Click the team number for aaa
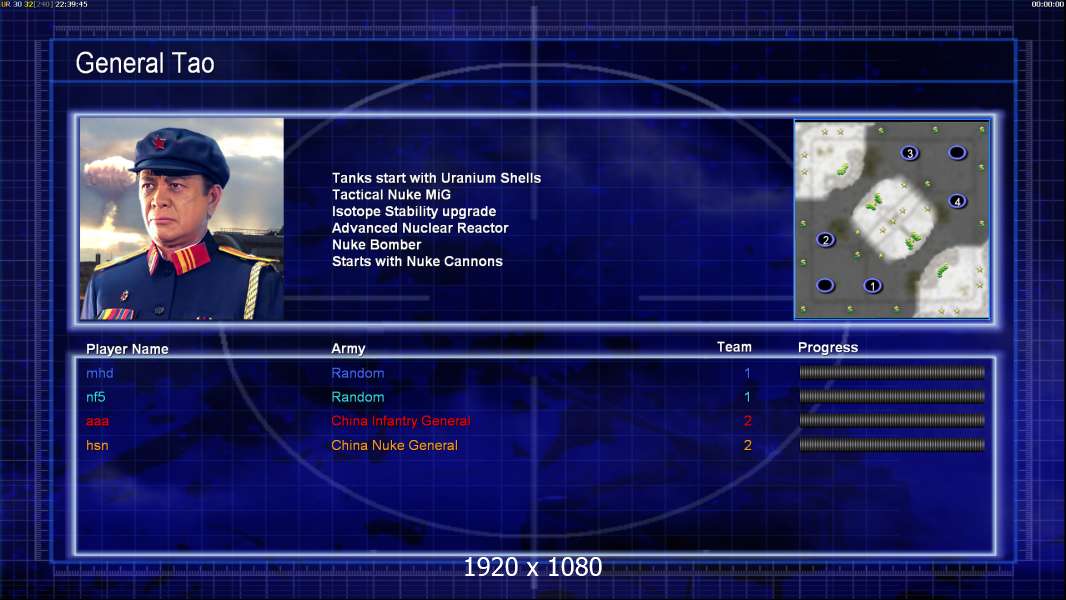This screenshot has width=1066, height=600. tap(747, 421)
